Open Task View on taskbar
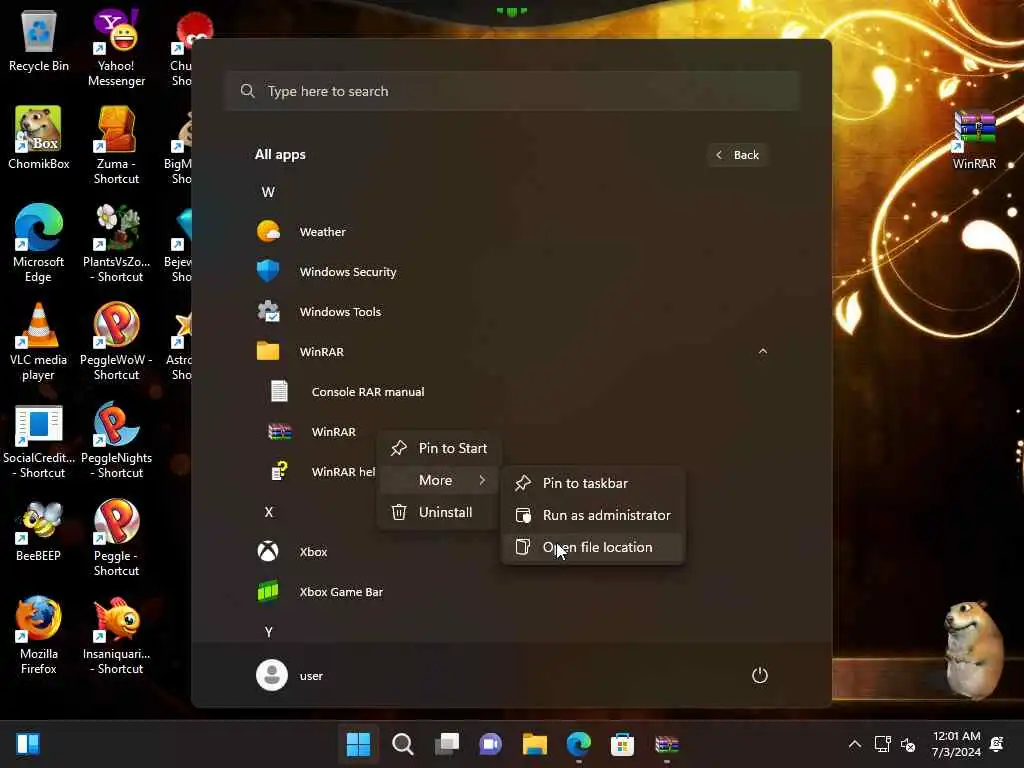This screenshot has width=1024, height=768. tap(447, 744)
